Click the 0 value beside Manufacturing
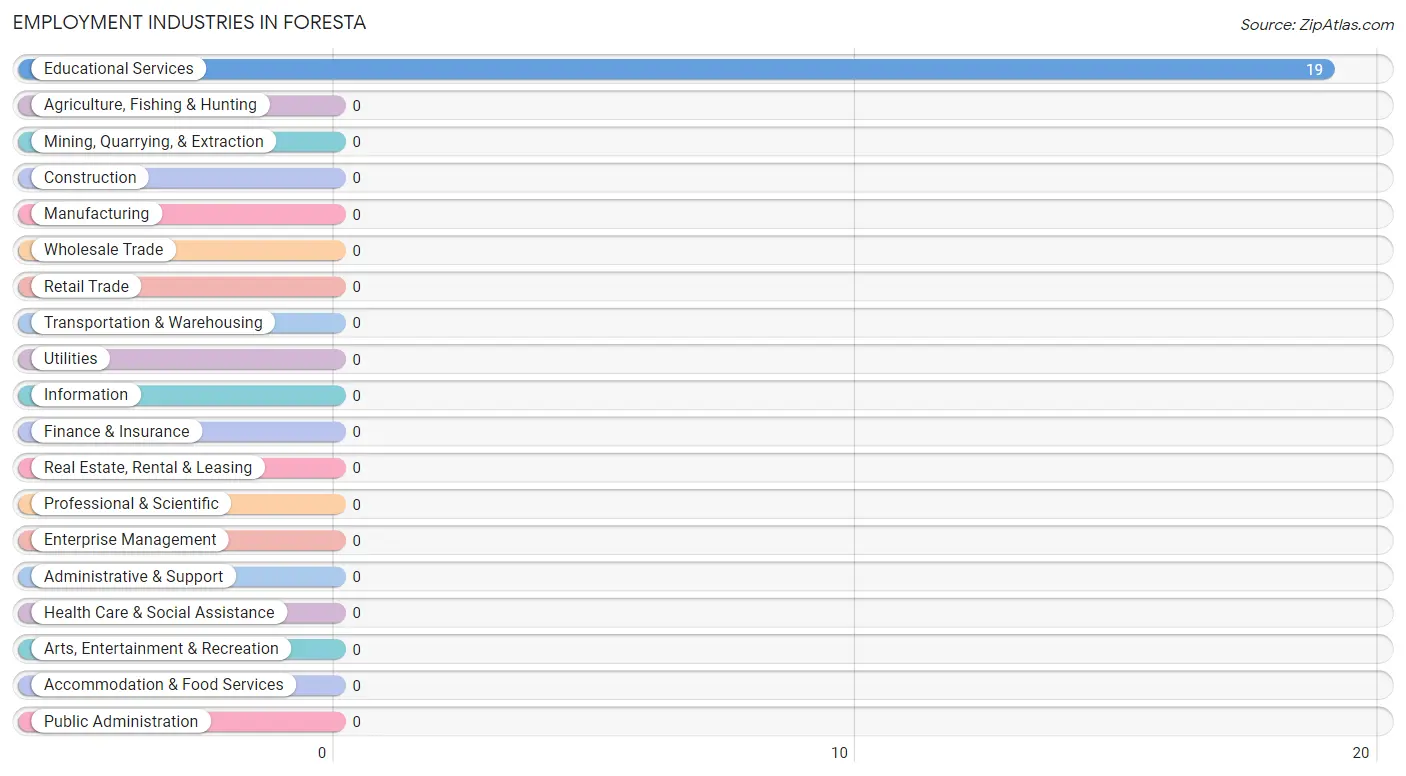The image size is (1406, 776). (356, 215)
